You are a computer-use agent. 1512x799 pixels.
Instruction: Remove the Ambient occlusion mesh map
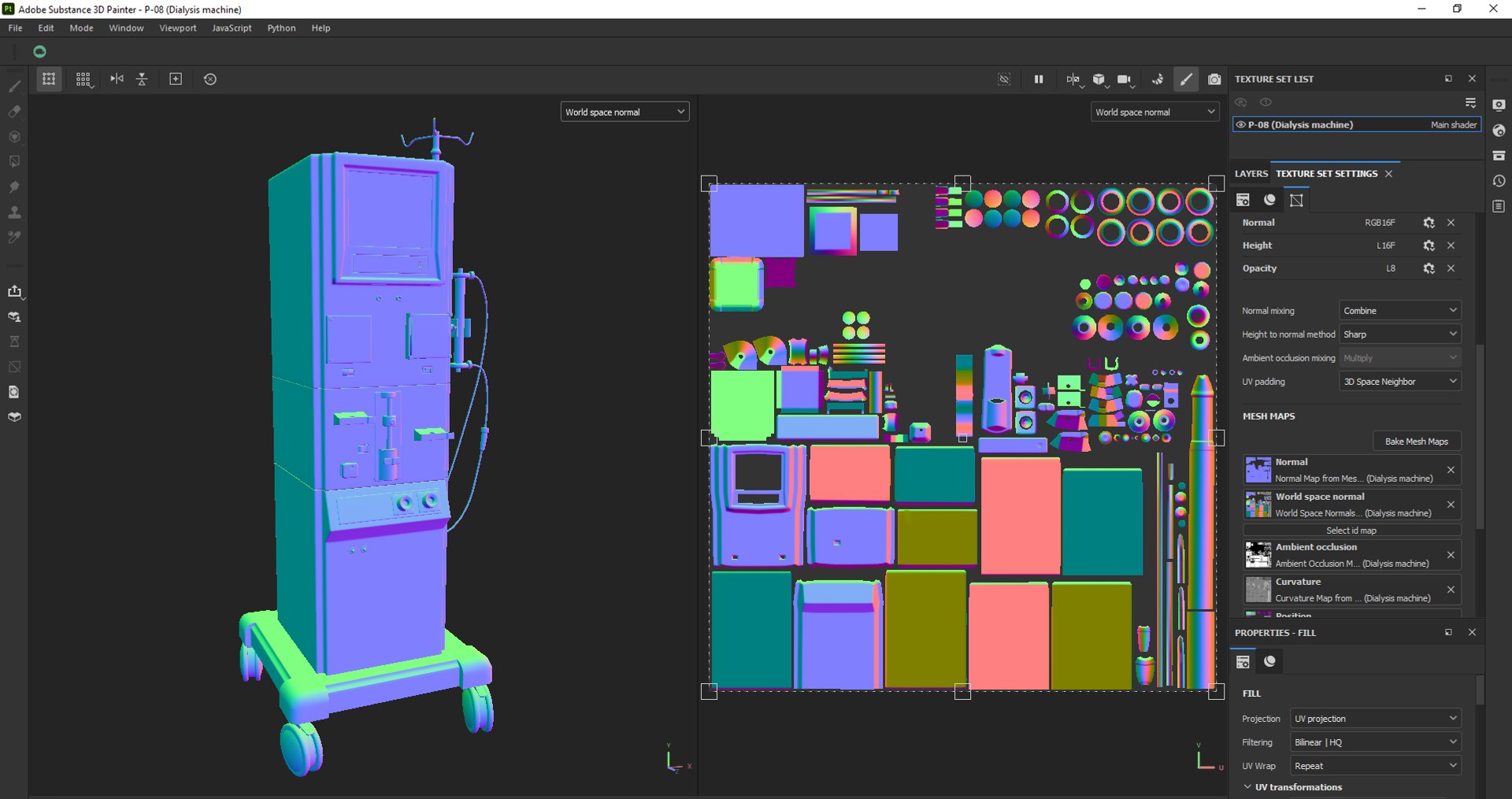point(1451,555)
